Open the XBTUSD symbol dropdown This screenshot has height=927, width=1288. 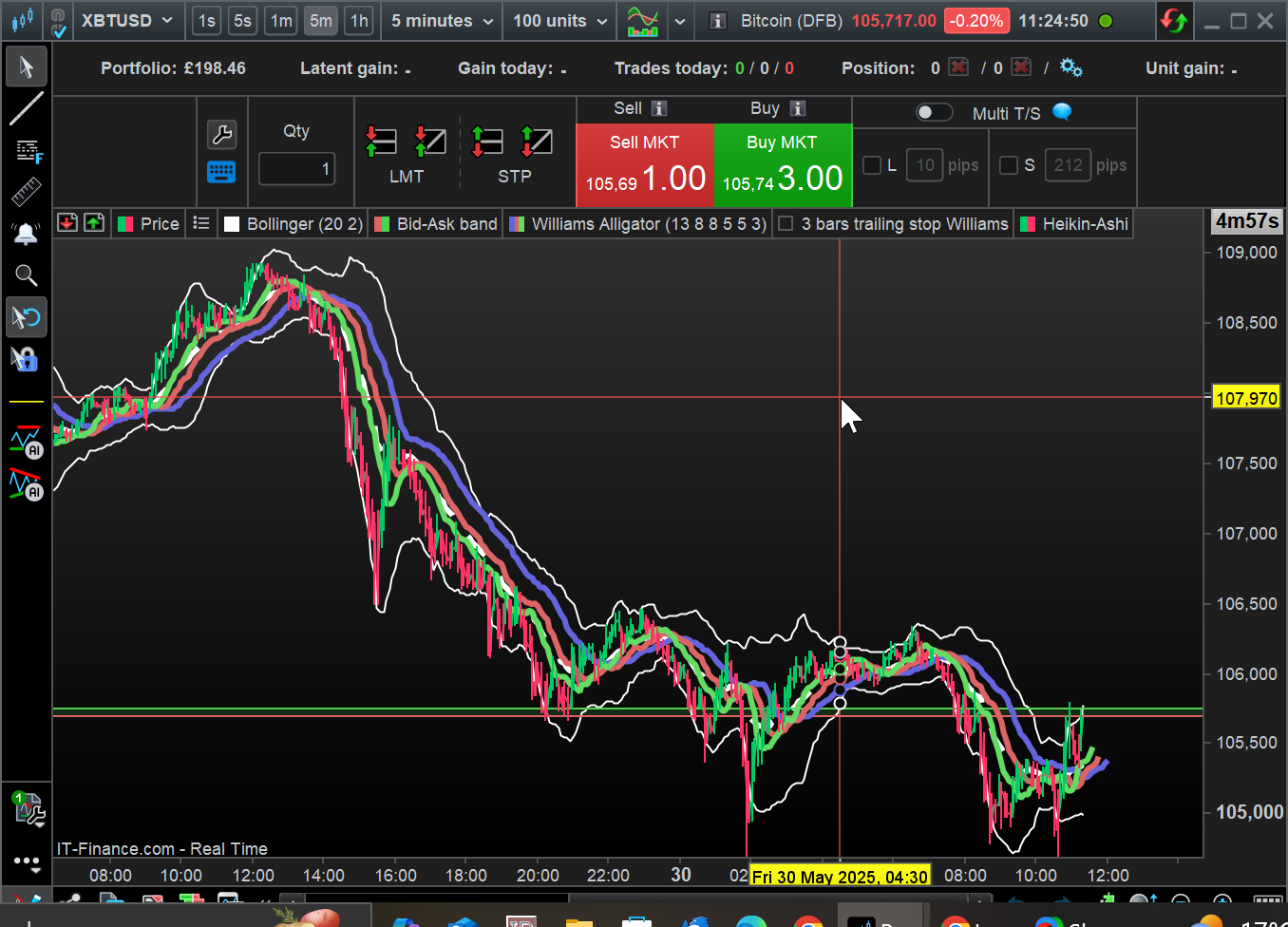pos(127,21)
